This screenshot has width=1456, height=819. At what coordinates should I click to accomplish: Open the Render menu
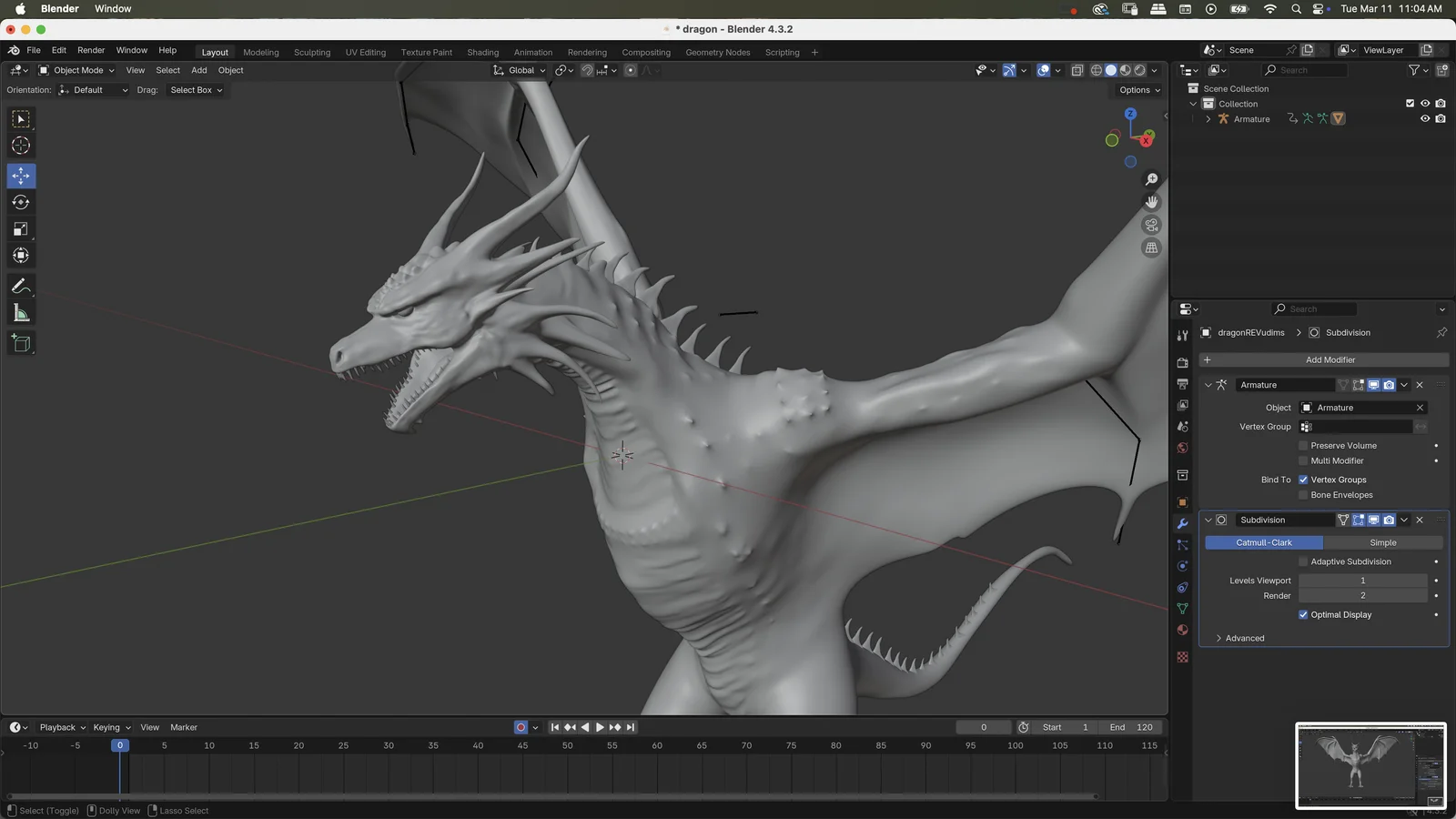pos(90,50)
